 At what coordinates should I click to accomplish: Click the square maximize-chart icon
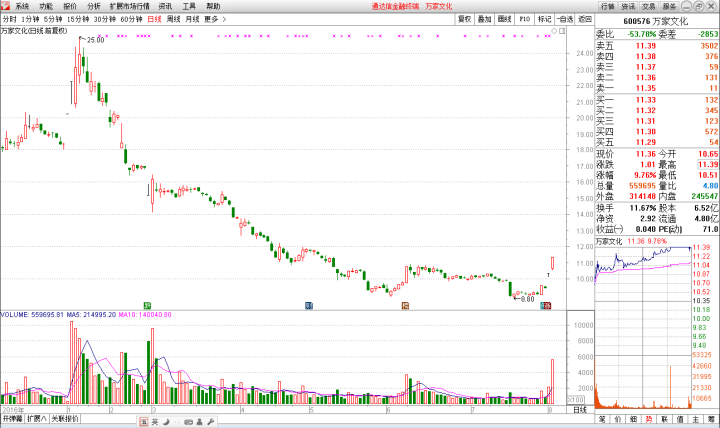562,31
